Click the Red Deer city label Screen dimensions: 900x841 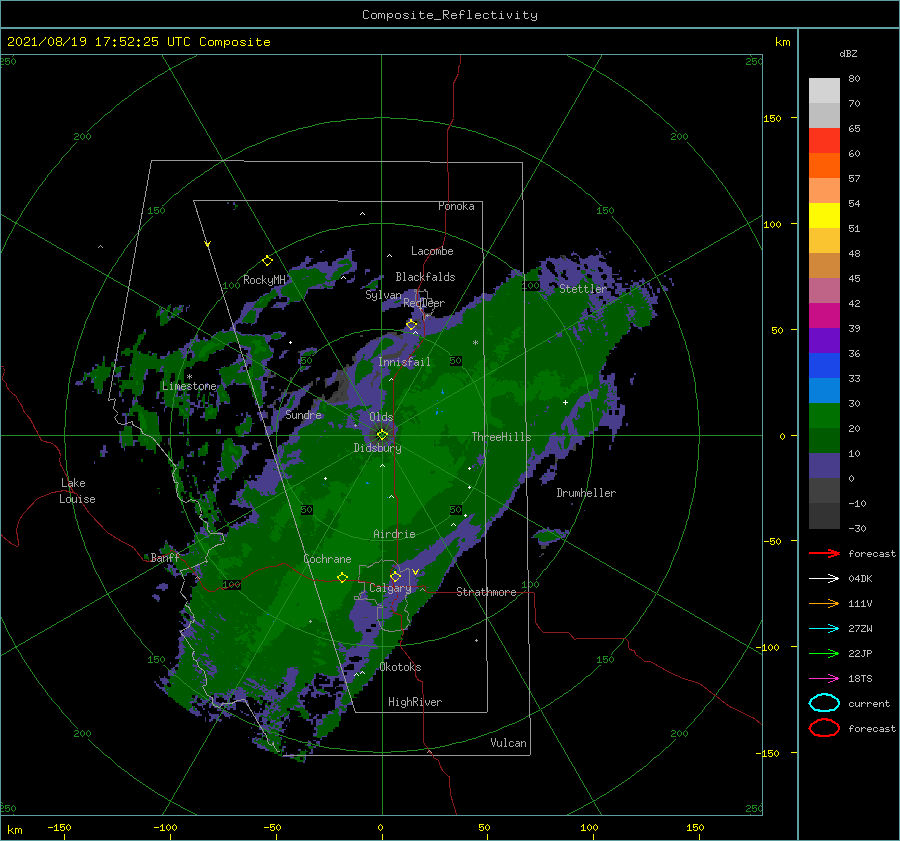[x=424, y=303]
